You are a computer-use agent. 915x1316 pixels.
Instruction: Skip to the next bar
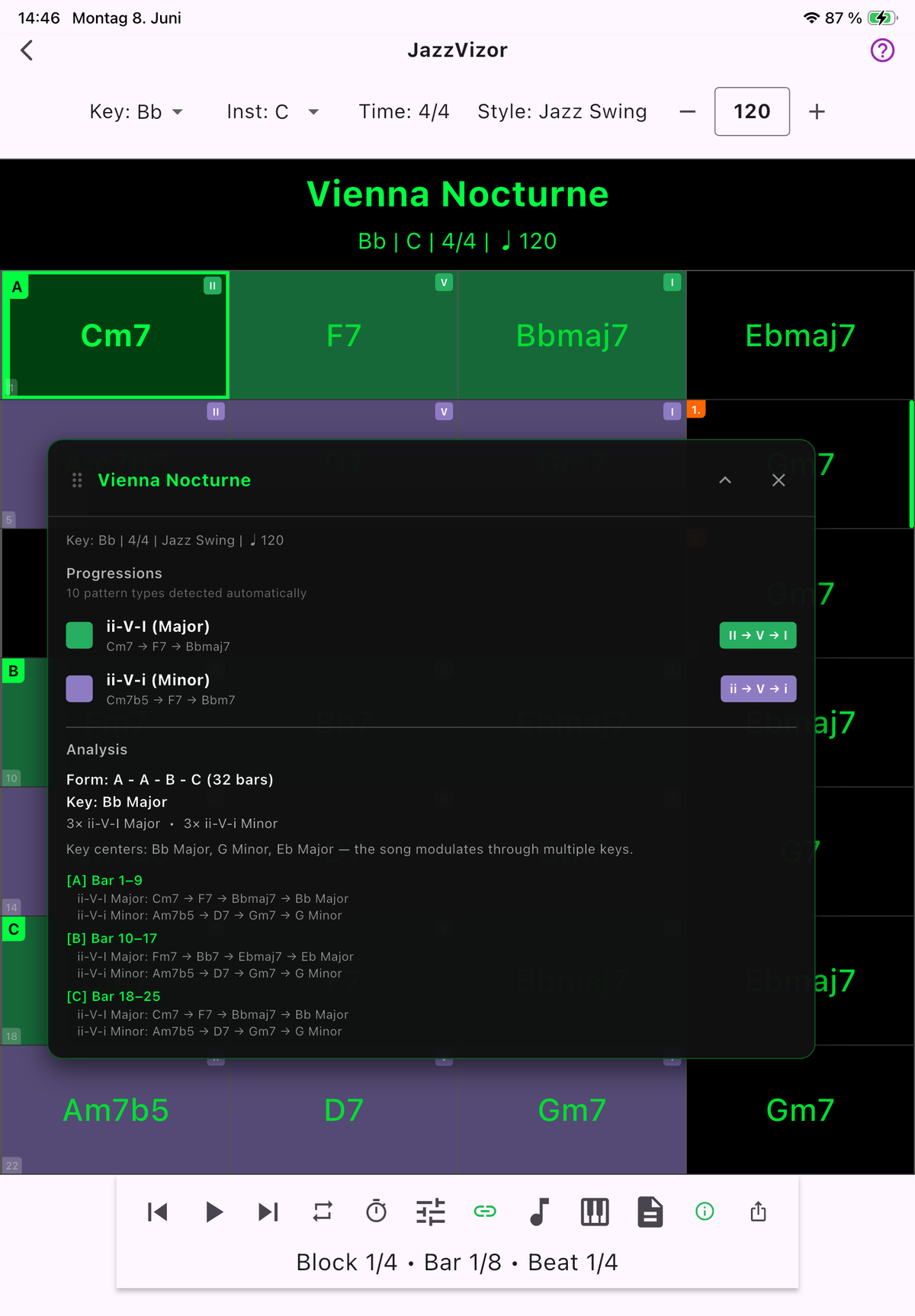[x=268, y=1212]
